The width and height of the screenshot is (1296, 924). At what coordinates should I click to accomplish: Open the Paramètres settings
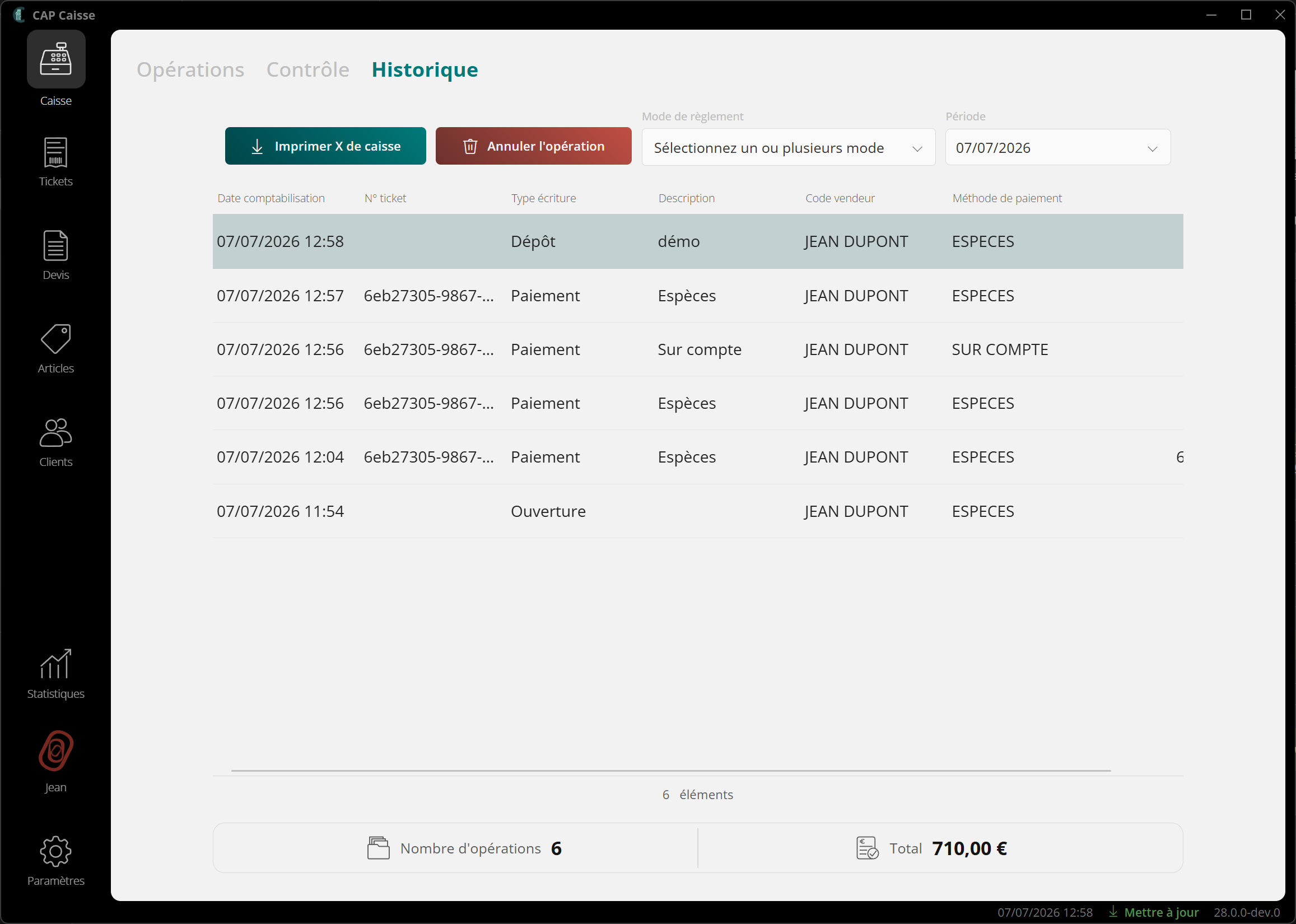coord(56,861)
